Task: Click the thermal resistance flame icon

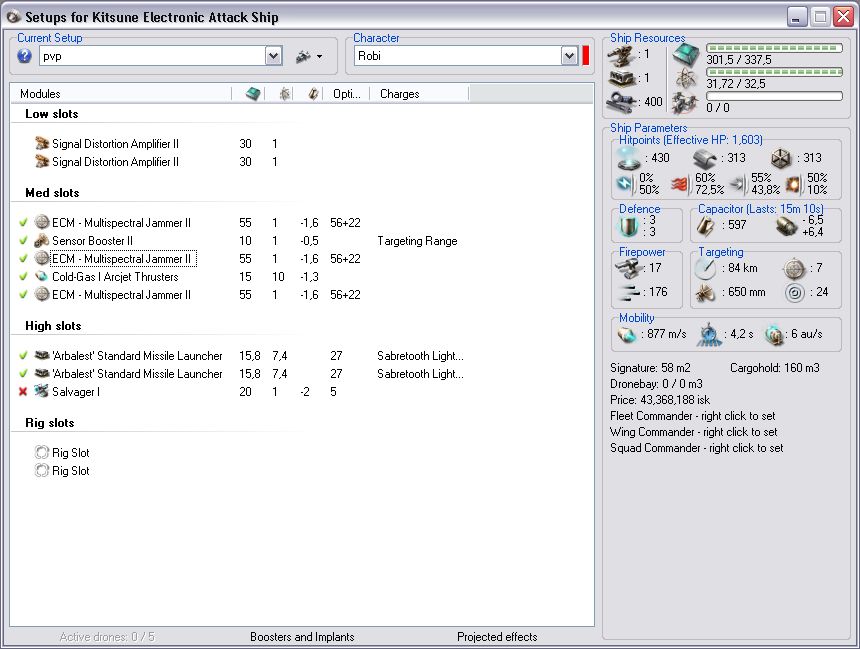Action: (x=681, y=184)
